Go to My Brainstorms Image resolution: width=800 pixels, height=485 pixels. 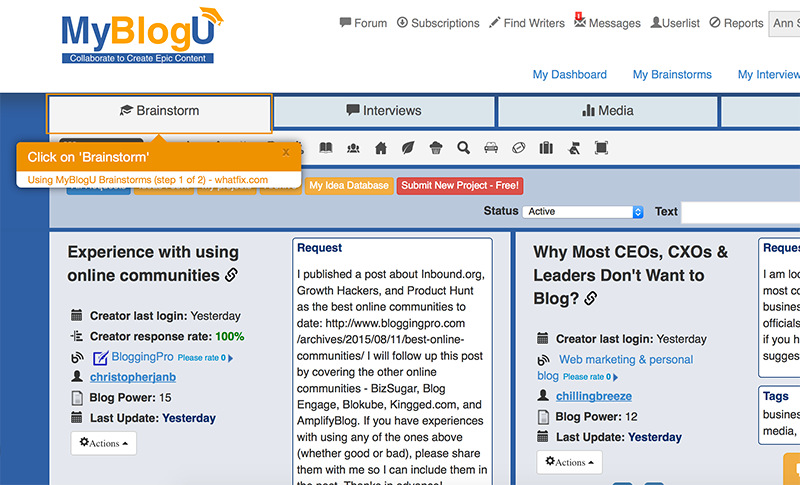pyautogui.click(x=672, y=74)
